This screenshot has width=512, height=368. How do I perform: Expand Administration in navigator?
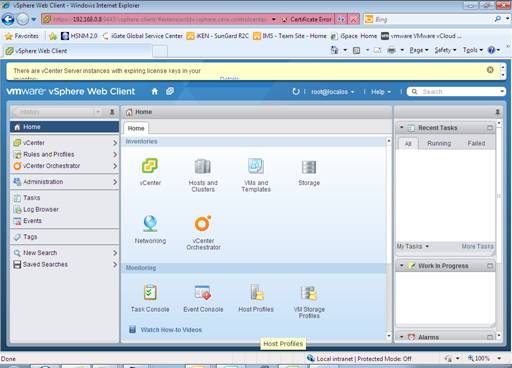click(115, 182)
